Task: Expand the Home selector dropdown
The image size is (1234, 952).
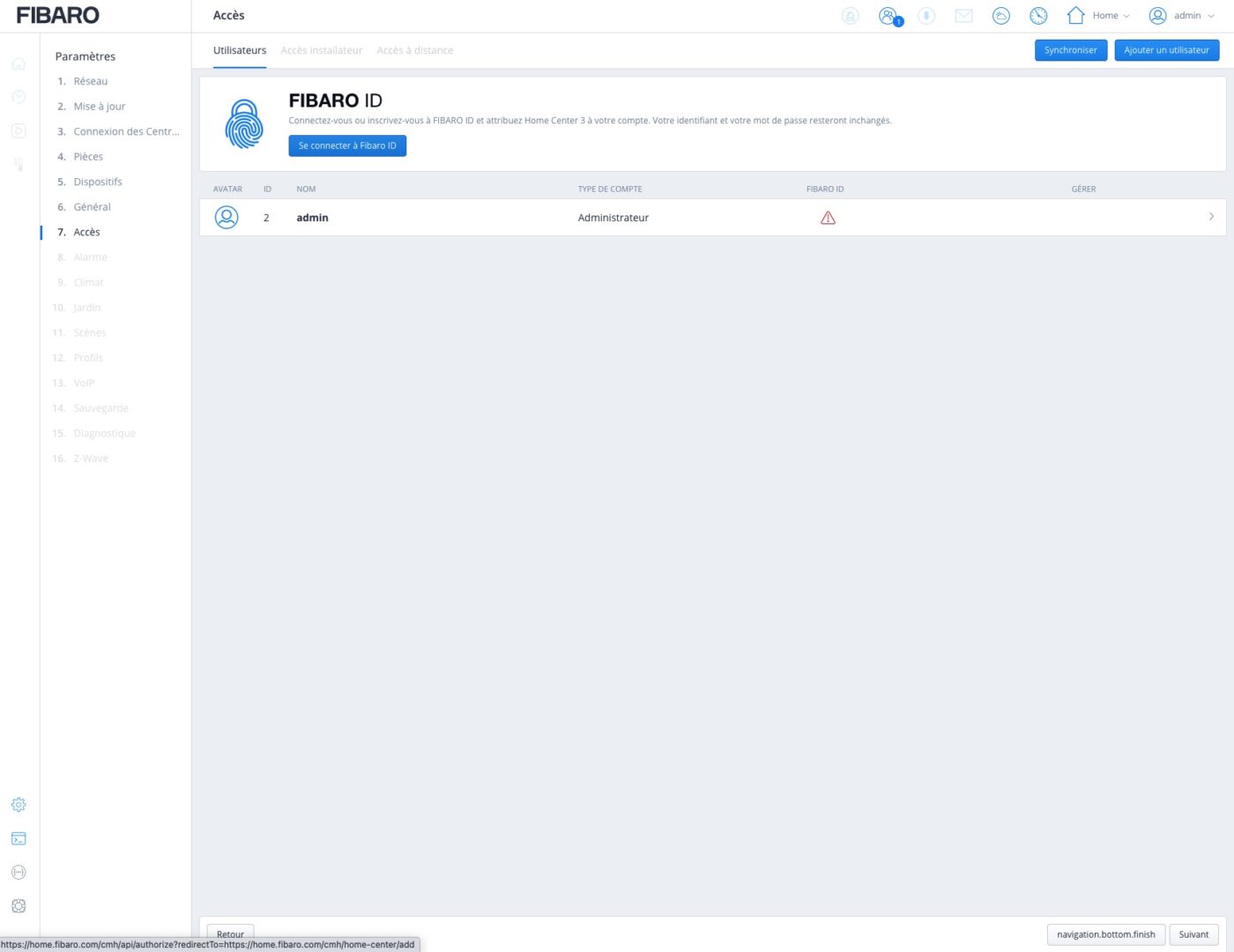Action: (x=1111, y=16)
